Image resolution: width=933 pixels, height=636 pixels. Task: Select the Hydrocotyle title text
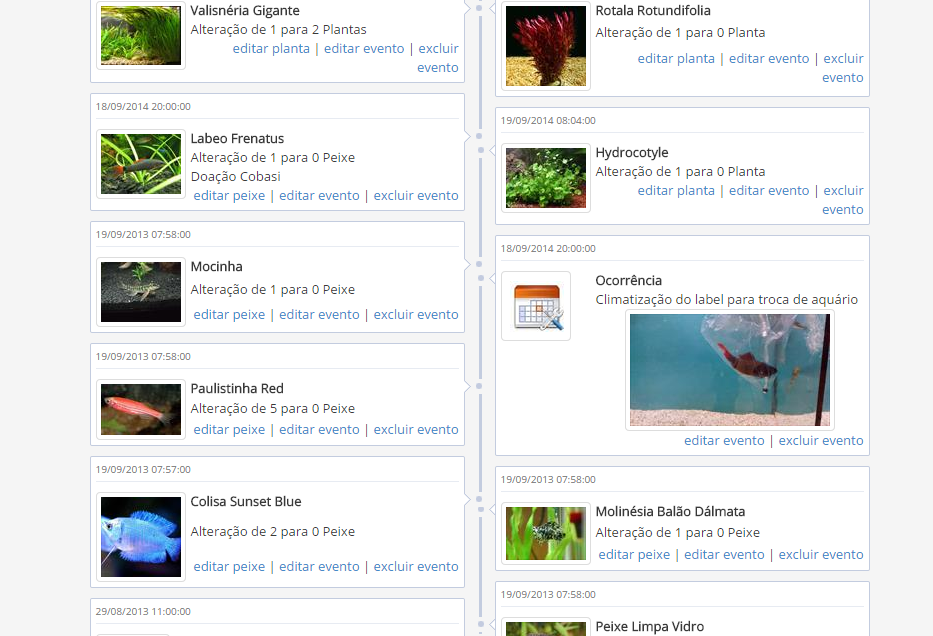(632, 153)
